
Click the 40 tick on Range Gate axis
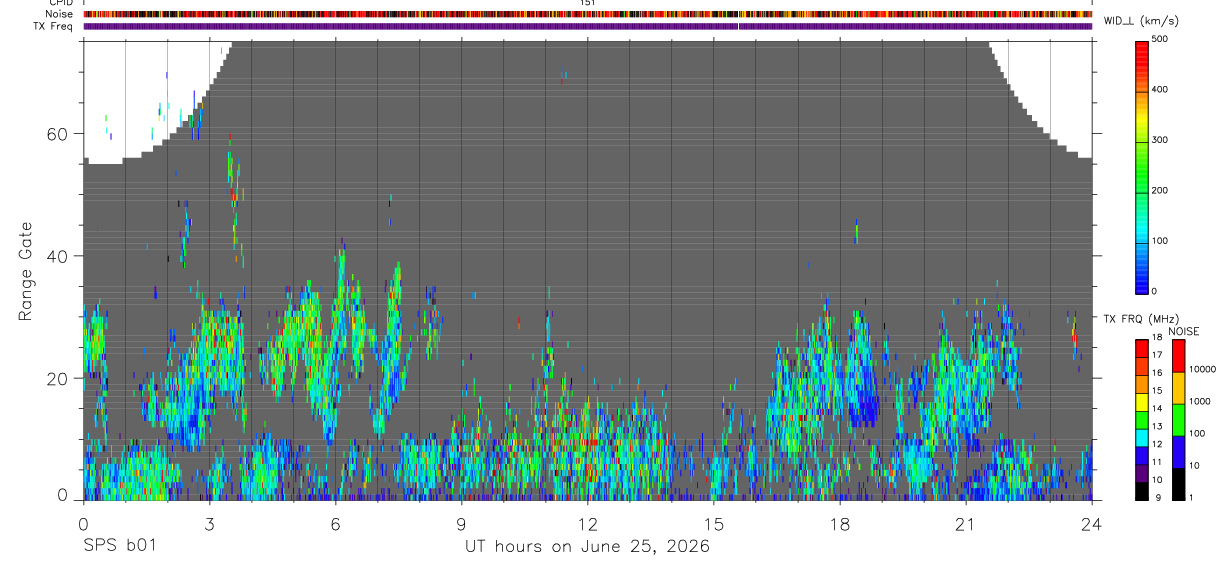point(57,256)
